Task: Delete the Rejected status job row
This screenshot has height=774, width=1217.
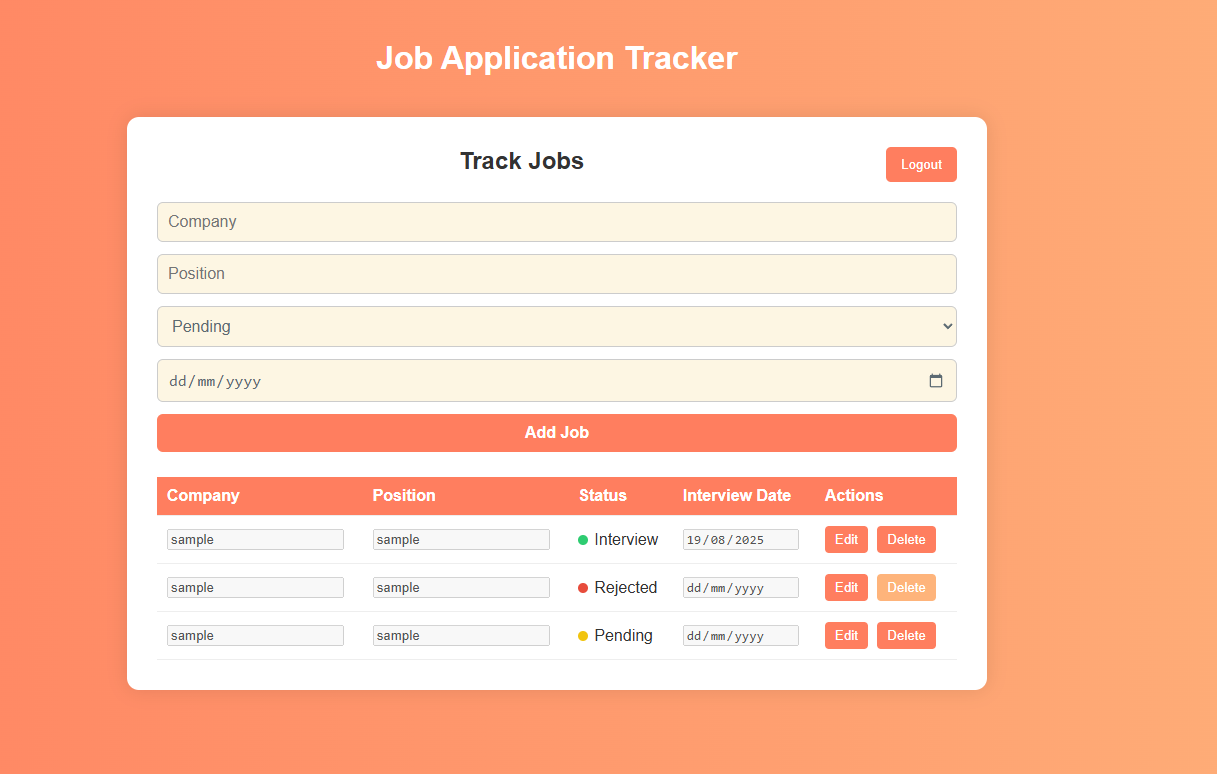Action: pos(906,588)
